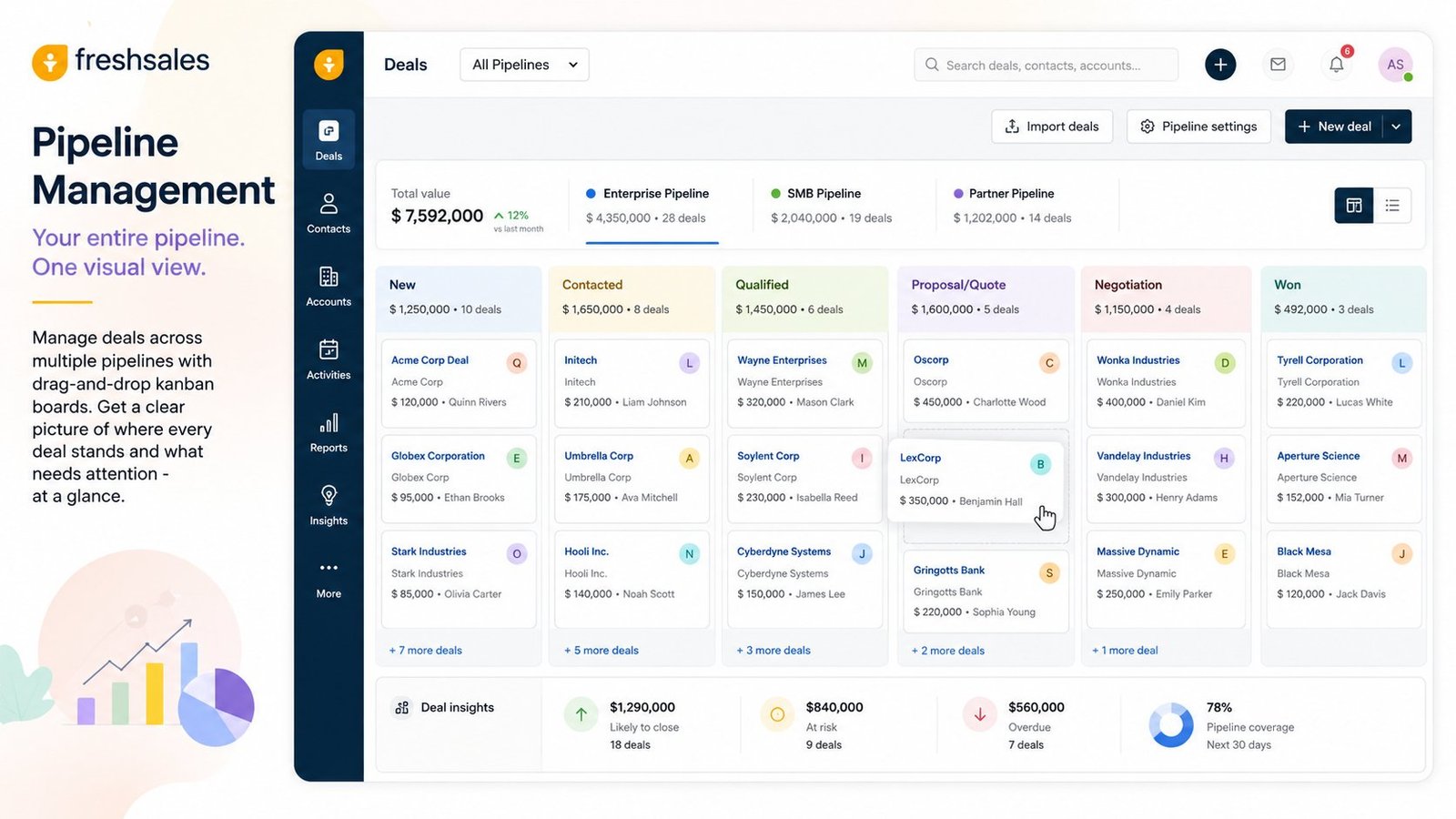Click the Contacted stage column header
This screenshot has height=819, width=1456.
632,298
